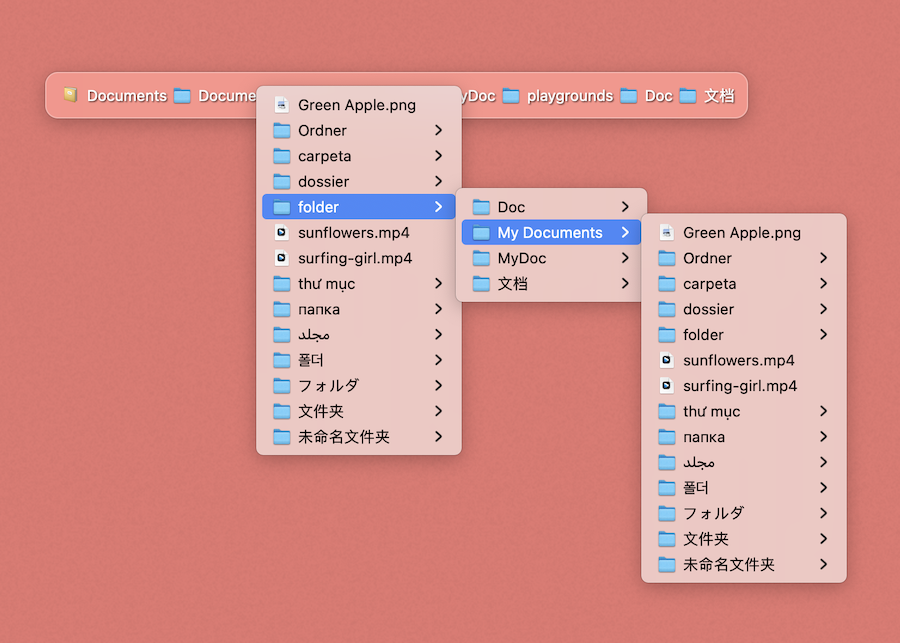Click the 文档 folder icon in the path bar

(x=688, y=96)
